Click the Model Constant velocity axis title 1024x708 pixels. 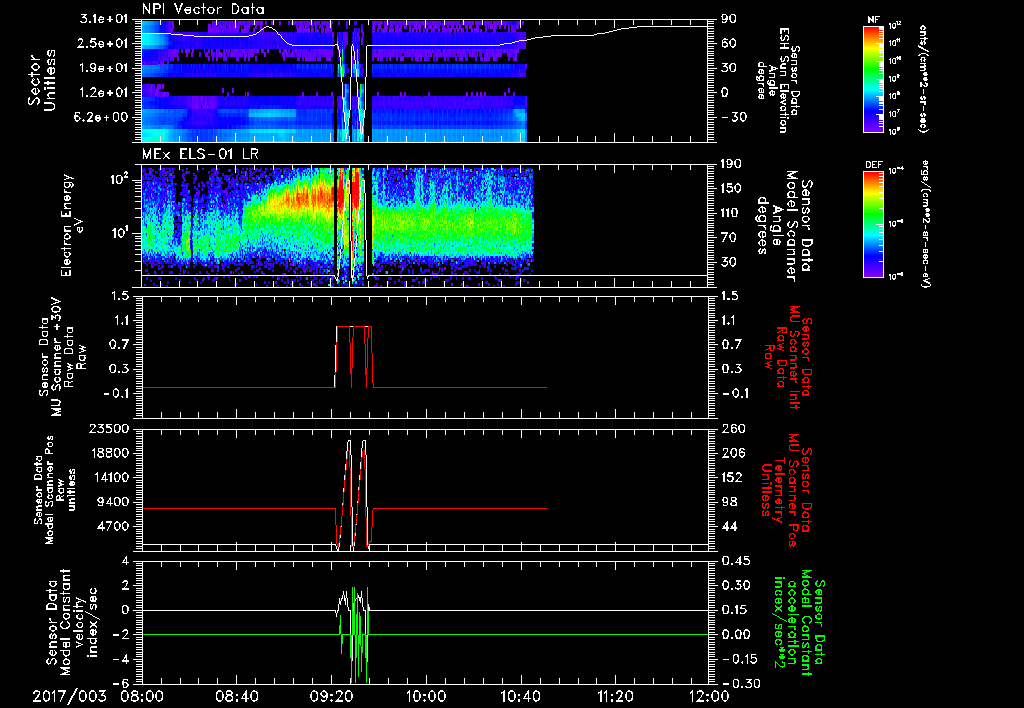click(72, 622)
